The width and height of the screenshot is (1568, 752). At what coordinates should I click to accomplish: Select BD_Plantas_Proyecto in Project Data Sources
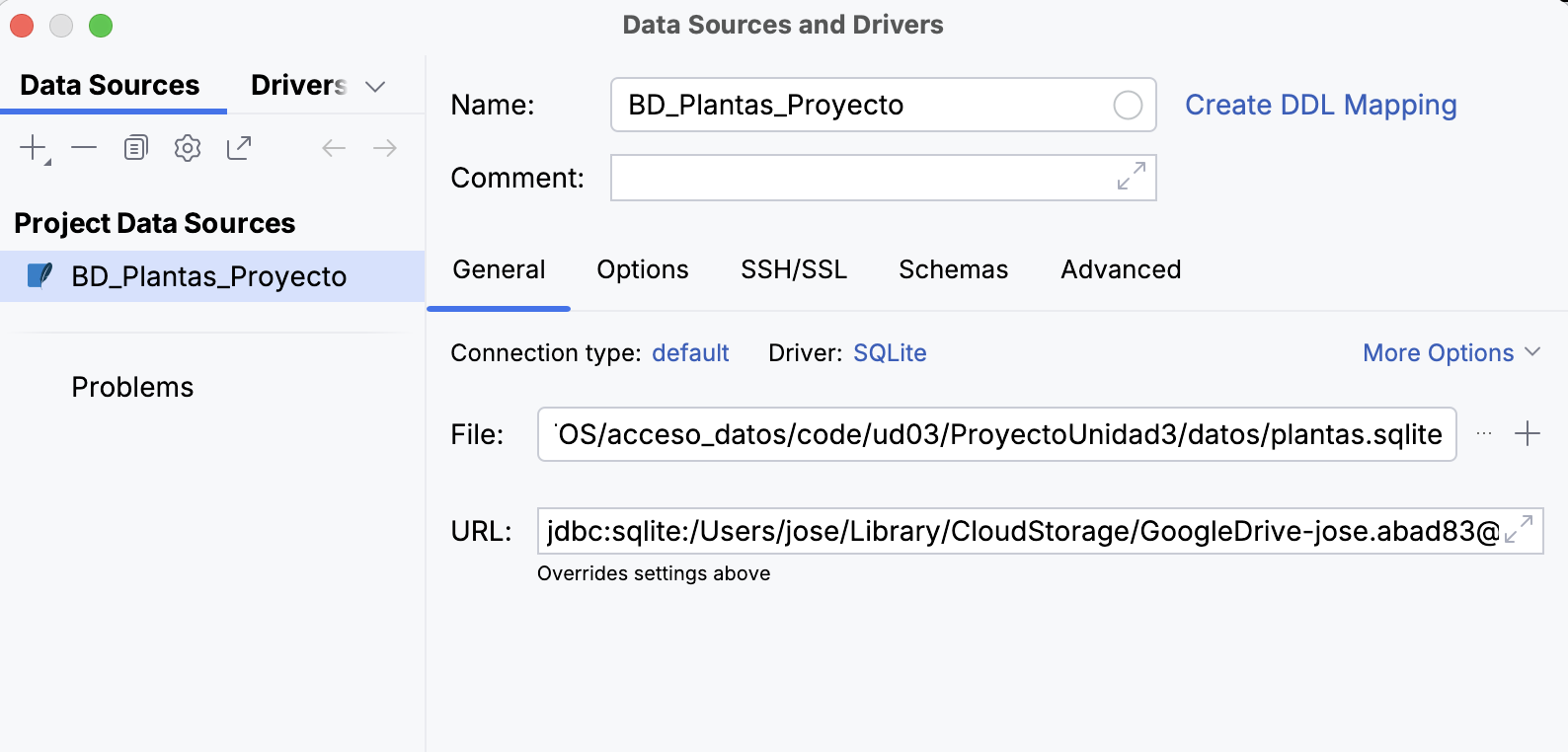(x=212, y=276)
